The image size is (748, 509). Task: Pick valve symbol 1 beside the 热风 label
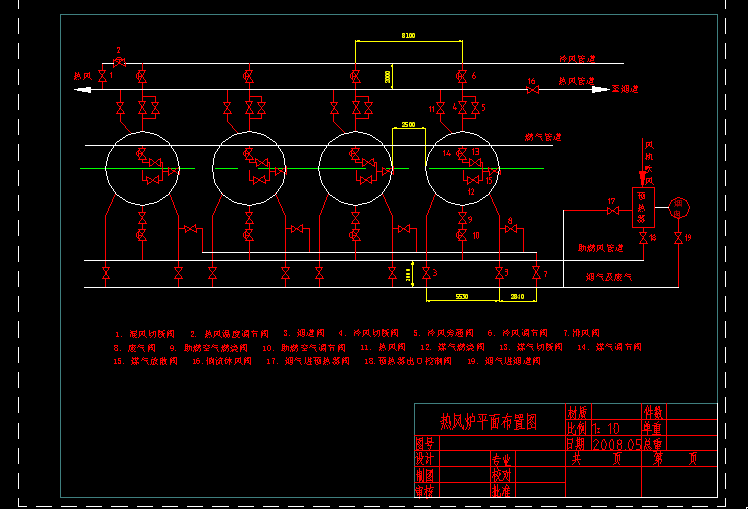[104, 75]
